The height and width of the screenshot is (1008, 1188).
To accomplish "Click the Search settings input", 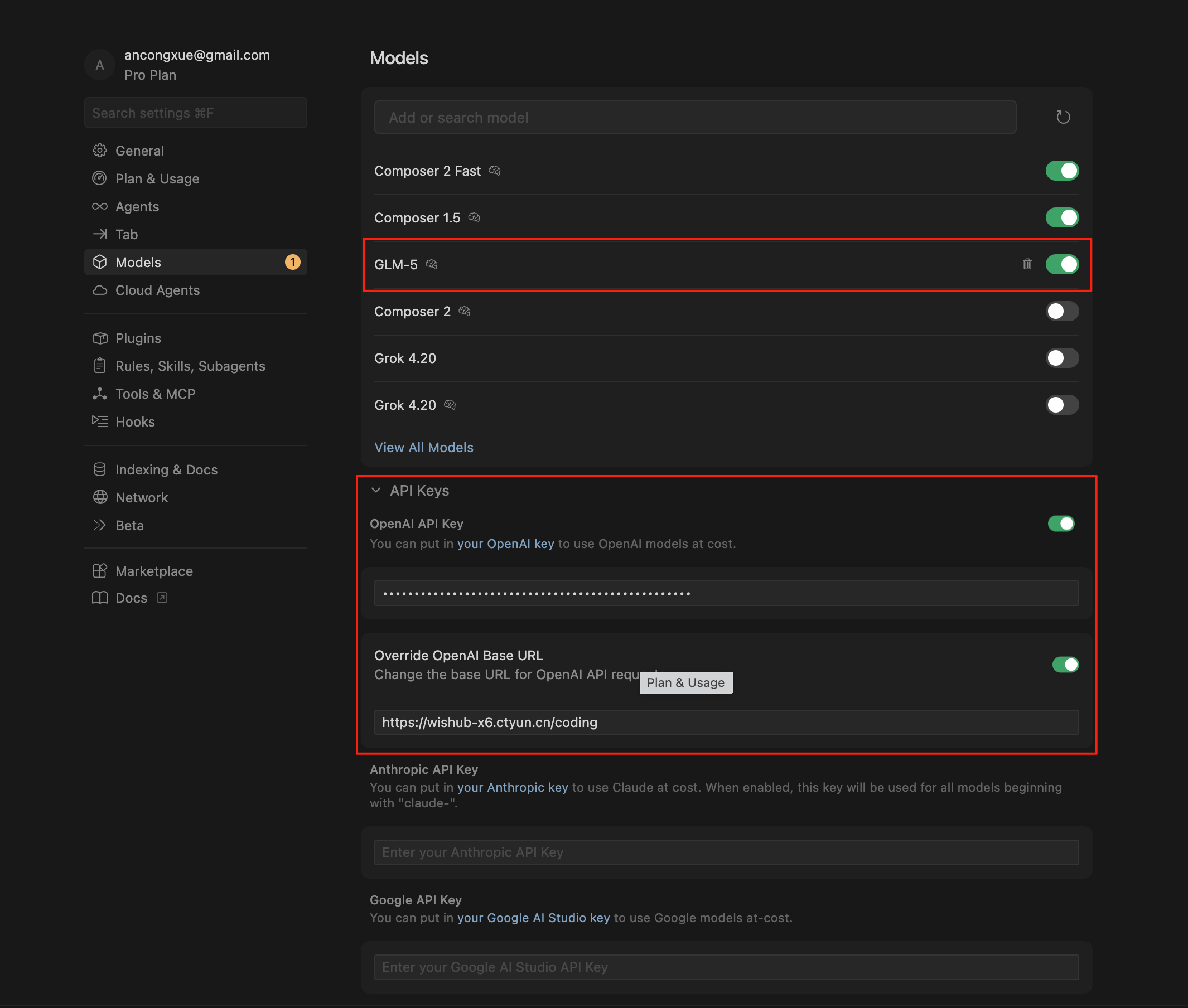I will point(196,113).
